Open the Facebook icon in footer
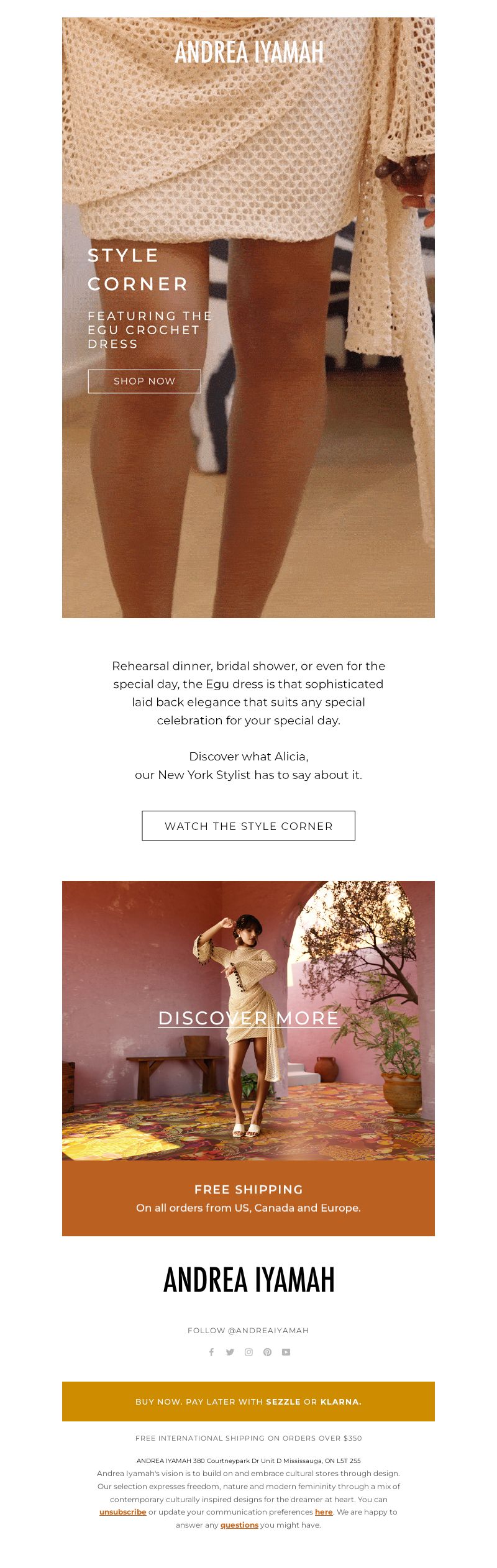 coord(211,1352)
